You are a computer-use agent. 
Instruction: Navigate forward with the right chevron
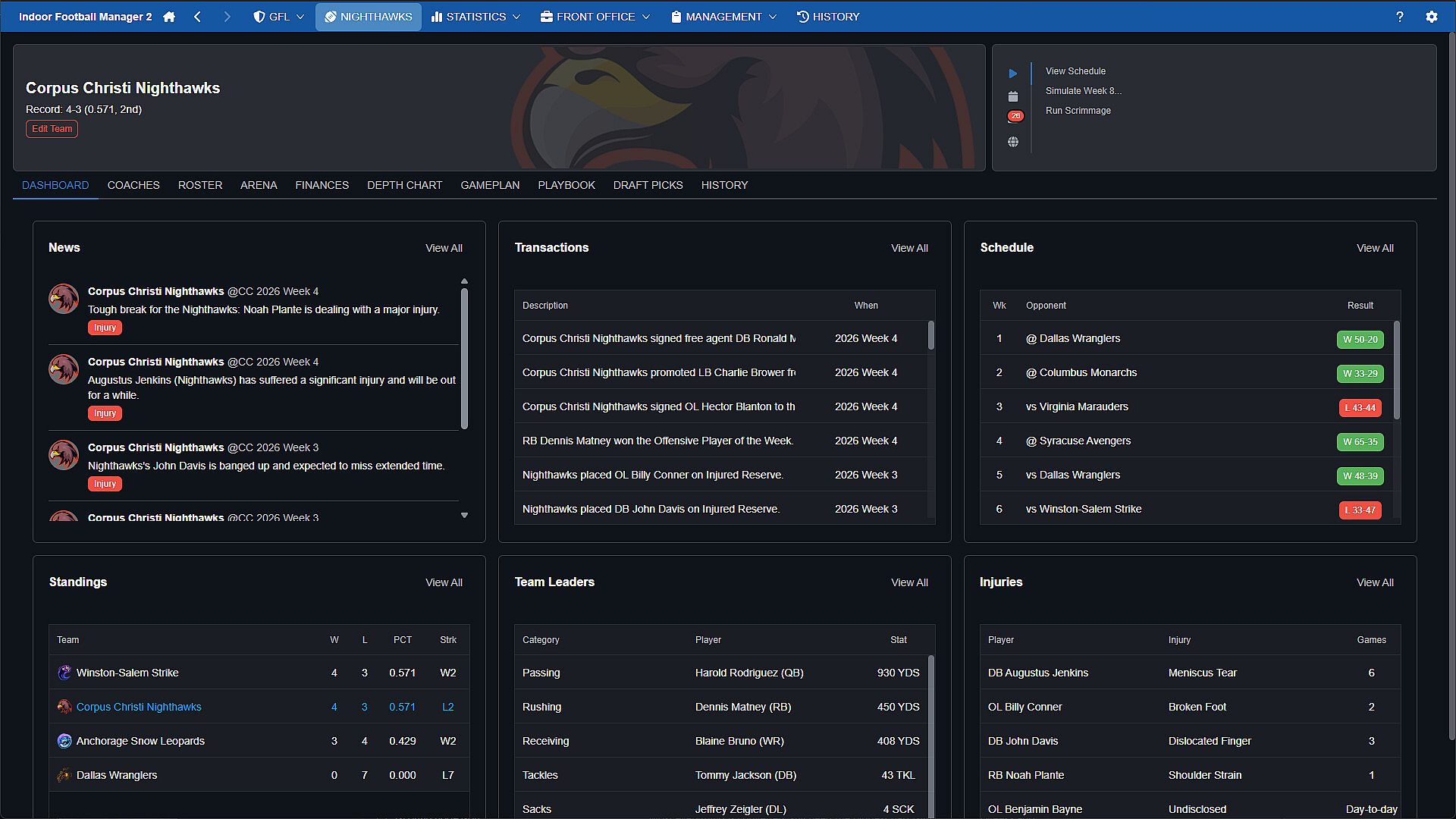(x=227, y=17)
